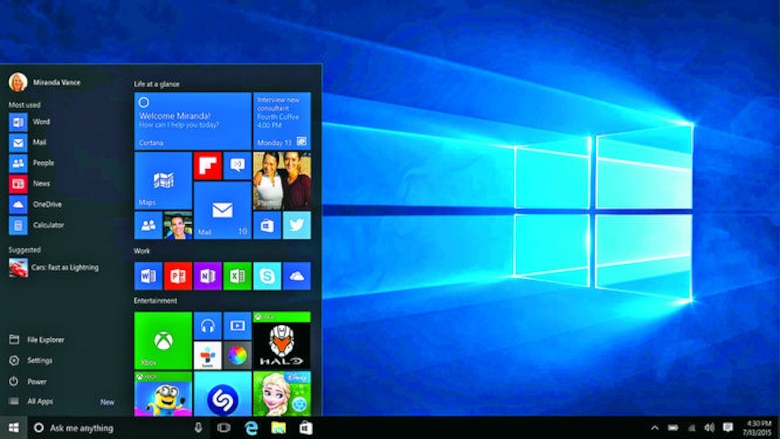Open the Store tile
The width and height of the screenshot is (780, 439).
267,225
